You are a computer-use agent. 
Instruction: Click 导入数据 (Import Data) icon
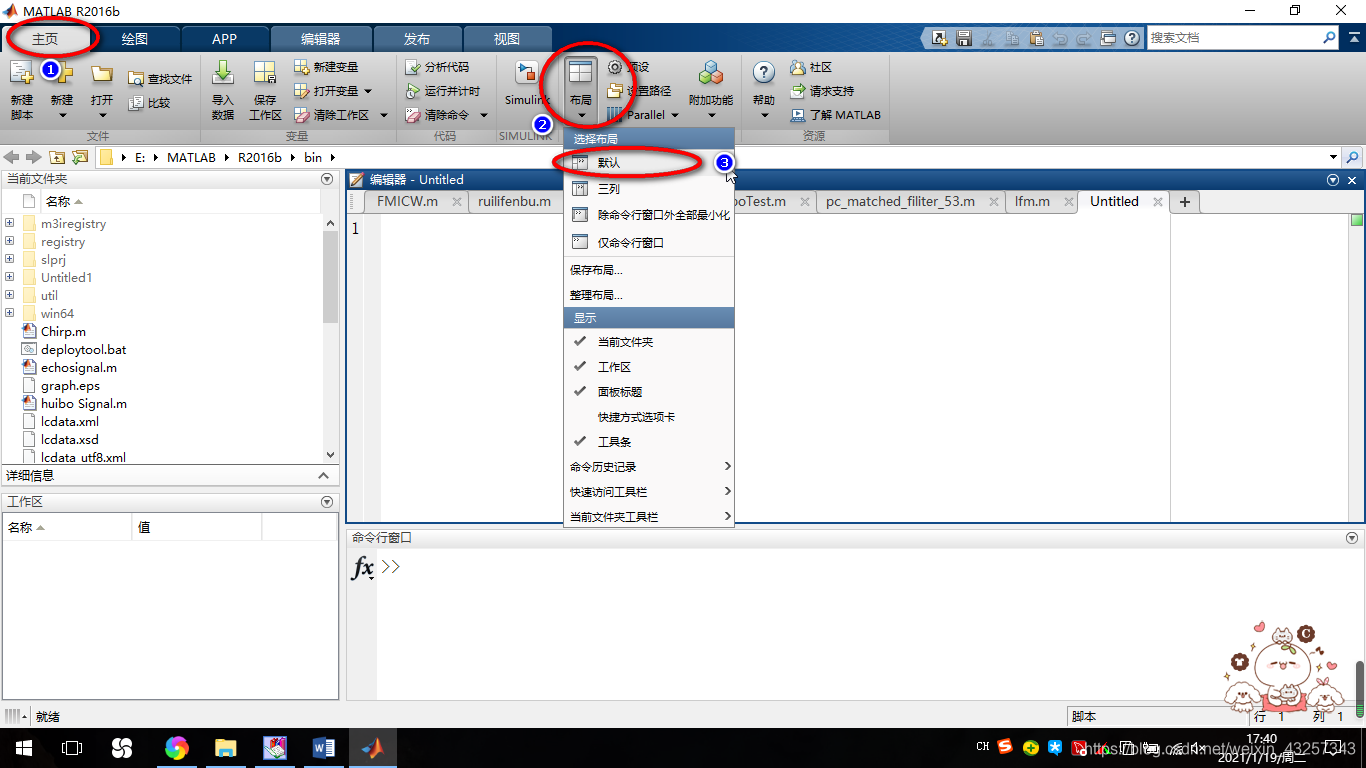tap(223, 73)
